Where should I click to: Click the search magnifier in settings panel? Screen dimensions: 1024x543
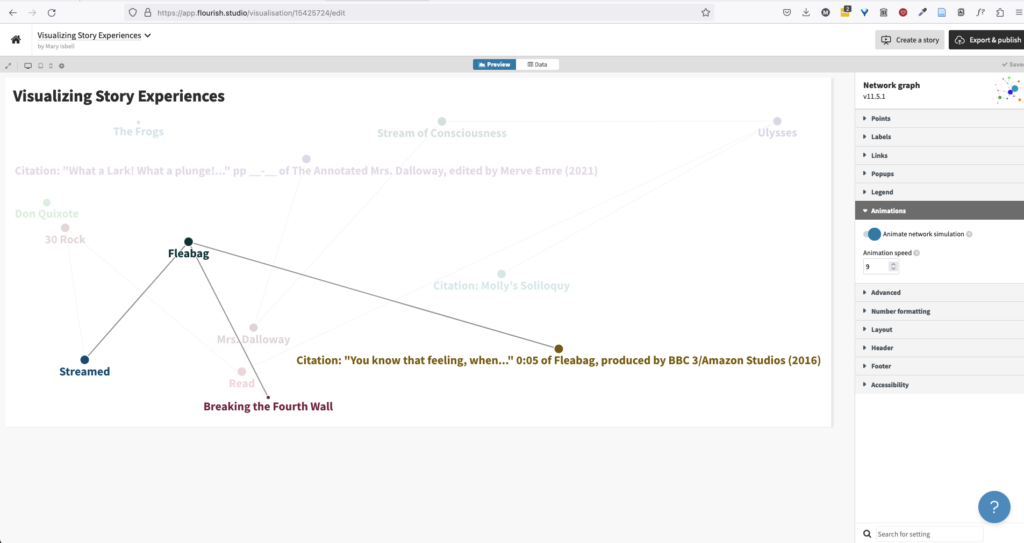click(x=867, y=534)
